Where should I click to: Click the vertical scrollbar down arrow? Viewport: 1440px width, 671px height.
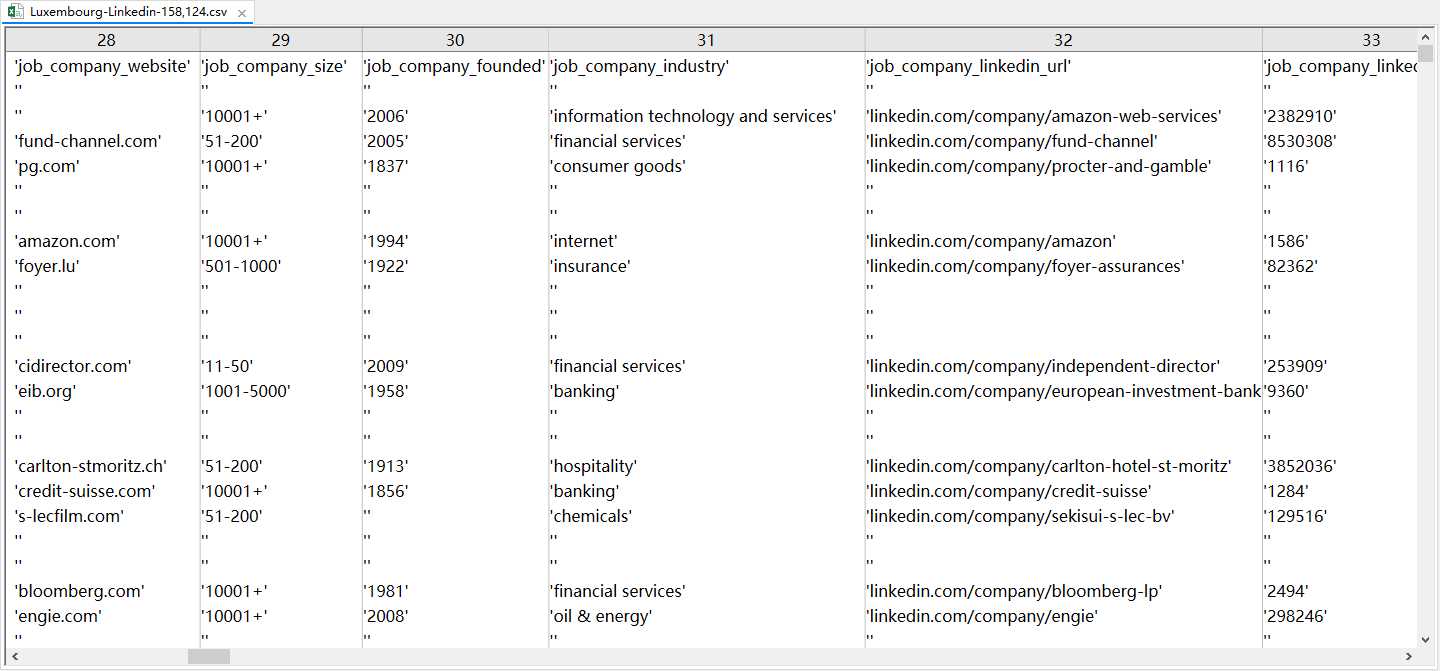coord(1426,639)
